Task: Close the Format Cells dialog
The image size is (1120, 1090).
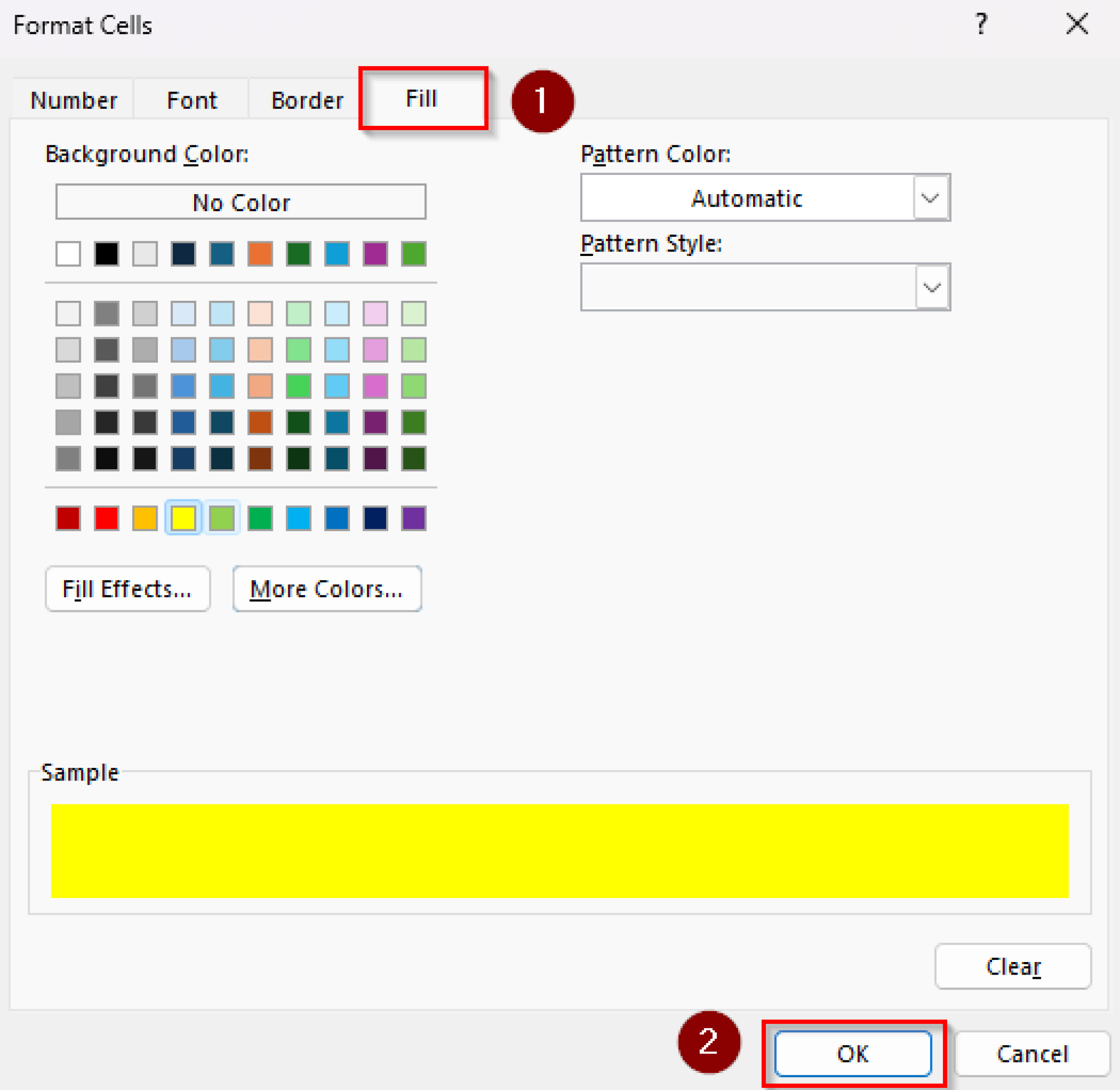Action: click(x=1076, y=25)
